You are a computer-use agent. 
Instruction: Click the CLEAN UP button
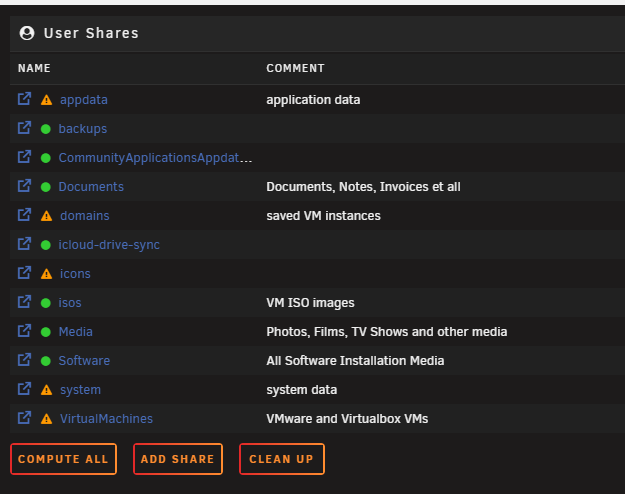[282, 459]
